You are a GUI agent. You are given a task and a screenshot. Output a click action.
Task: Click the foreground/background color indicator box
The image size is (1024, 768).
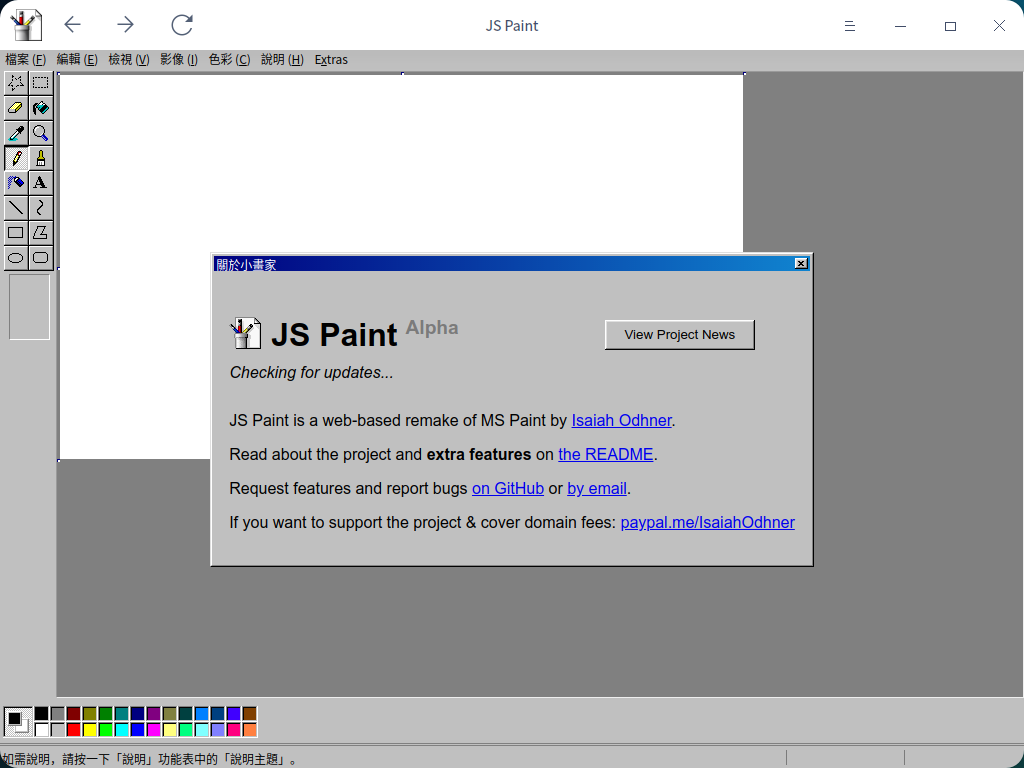[x=18, y=722]
